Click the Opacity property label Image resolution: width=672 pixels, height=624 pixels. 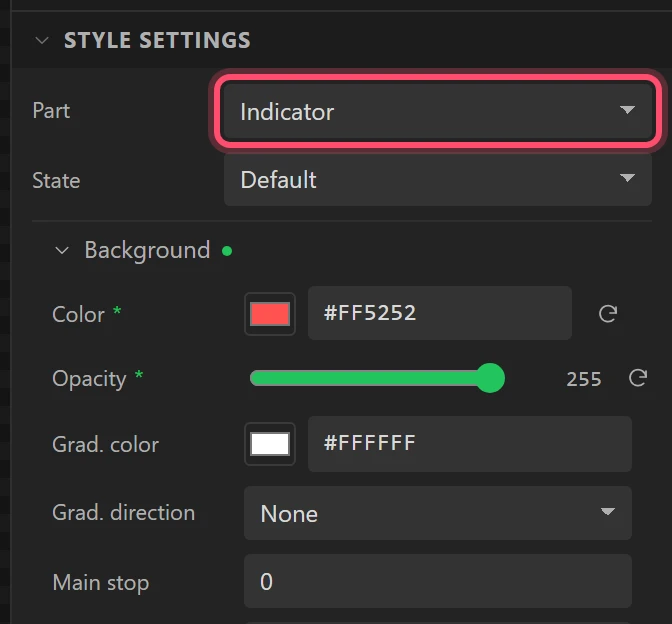click(89, 379)
